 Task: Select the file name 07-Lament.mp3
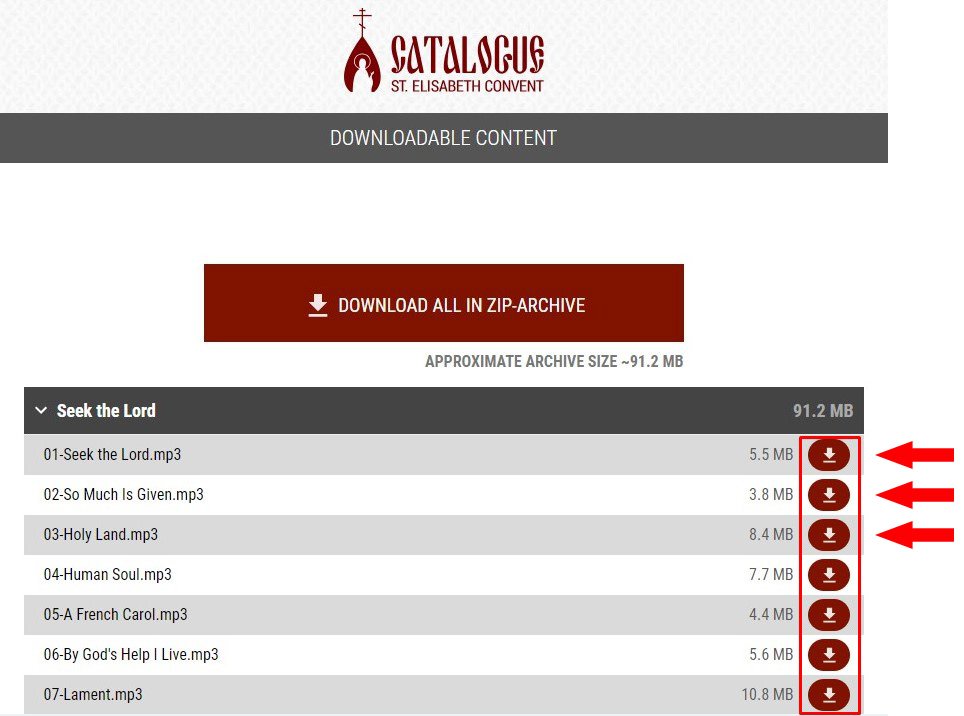pyautogui.click(x=93, y=694)
